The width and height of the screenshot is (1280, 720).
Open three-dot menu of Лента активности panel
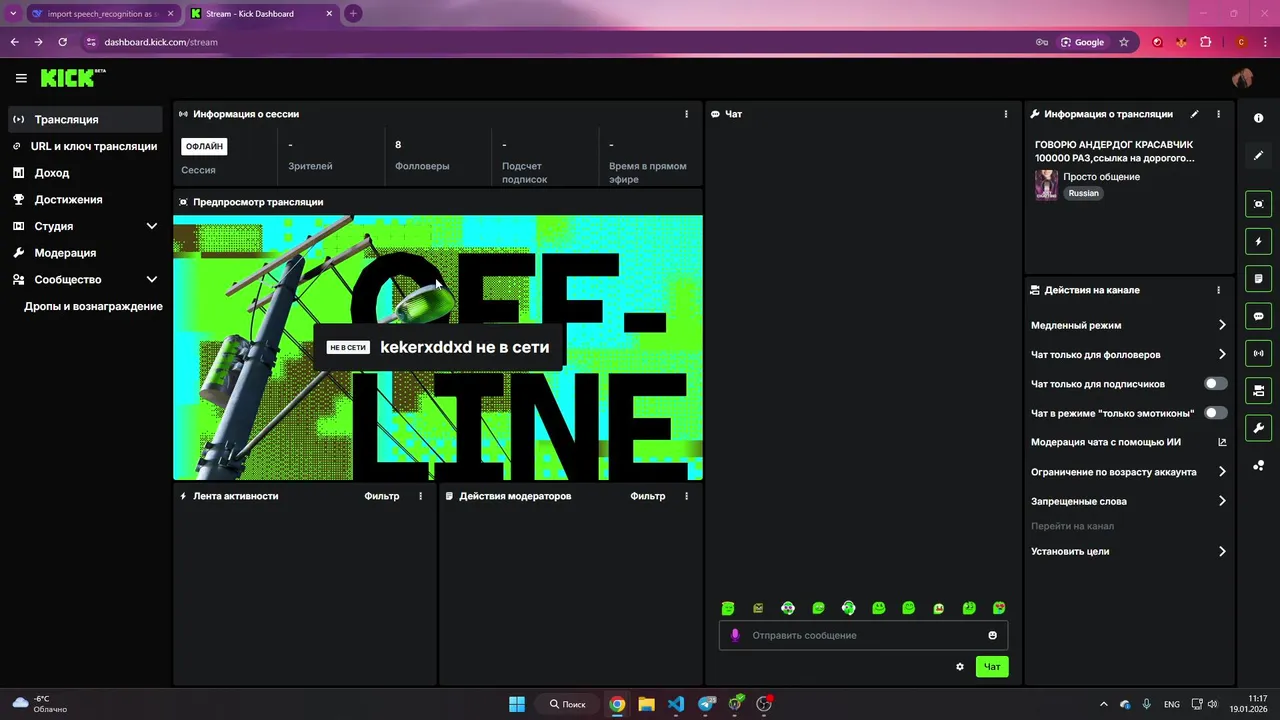[420, 496]
